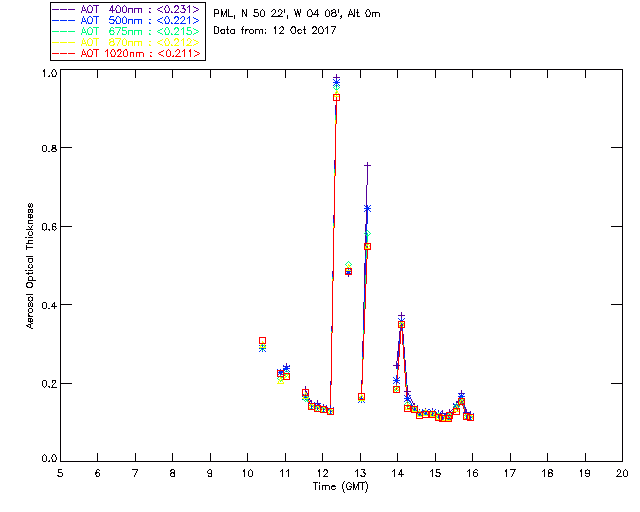Click the AOT 500nm legend entry

click(x=126, y=20)
